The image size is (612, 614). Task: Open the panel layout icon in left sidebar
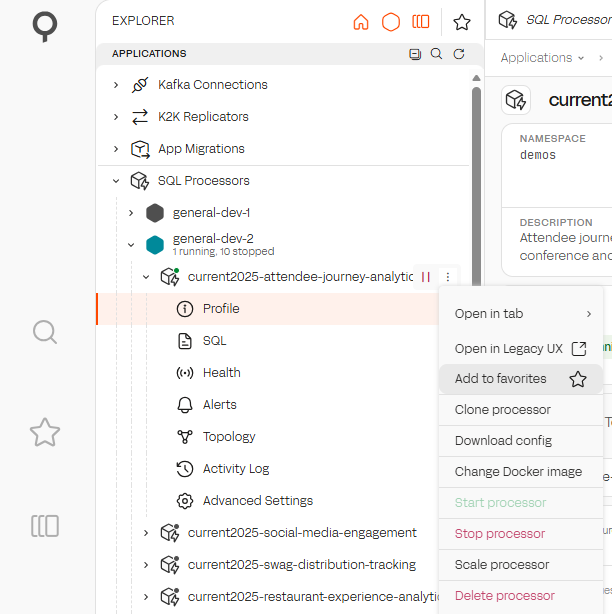pyautogui.click(x=45, y=526)
